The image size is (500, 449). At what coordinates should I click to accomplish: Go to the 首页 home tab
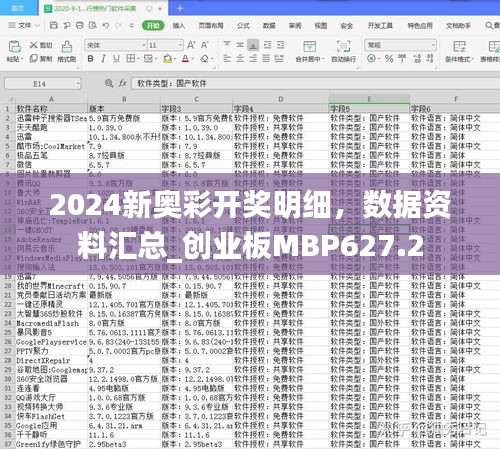pyautogui.click(x=18, y=8)
